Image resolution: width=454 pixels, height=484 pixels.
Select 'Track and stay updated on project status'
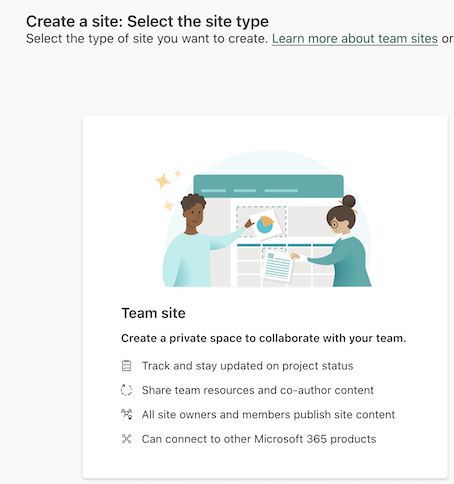[247, 366]
